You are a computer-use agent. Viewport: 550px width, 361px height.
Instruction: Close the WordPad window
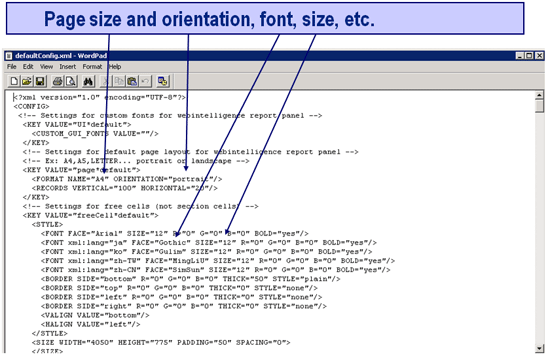tap(539, 55)
